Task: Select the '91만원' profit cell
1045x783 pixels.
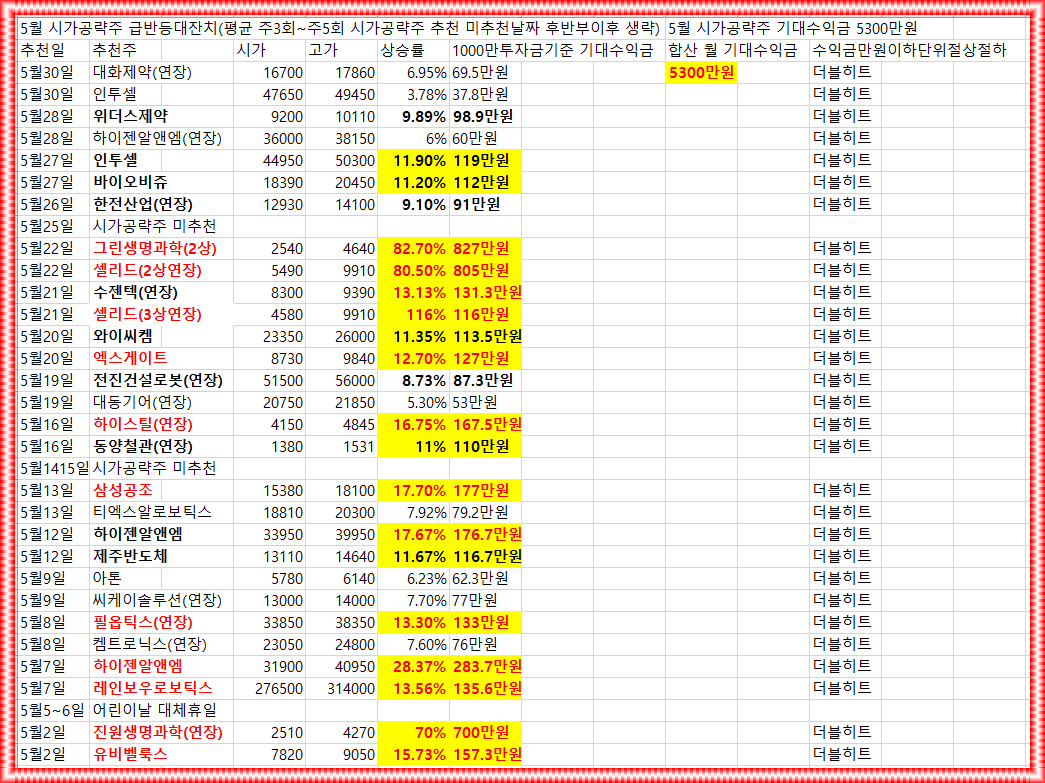Action: [x=485, y=204]
